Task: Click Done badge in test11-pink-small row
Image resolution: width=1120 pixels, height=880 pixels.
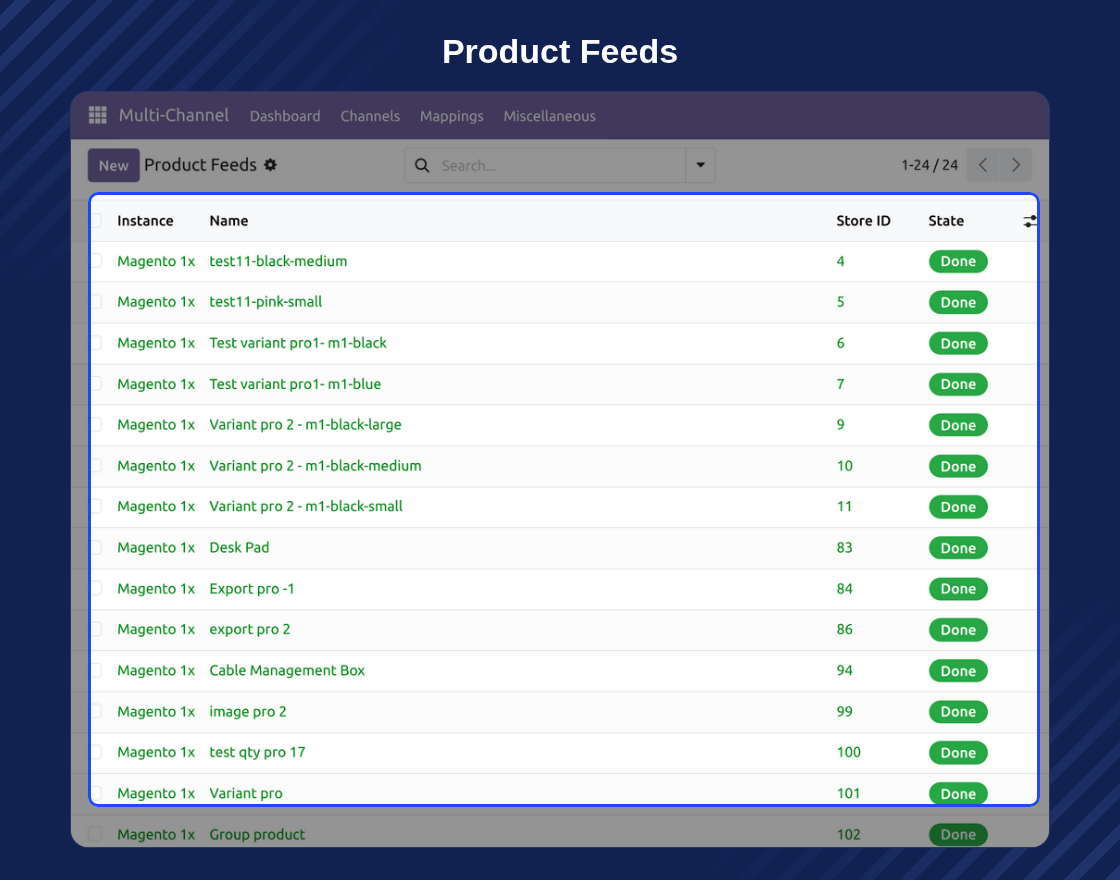Action: pyautogui.click(x=958, y=302)
